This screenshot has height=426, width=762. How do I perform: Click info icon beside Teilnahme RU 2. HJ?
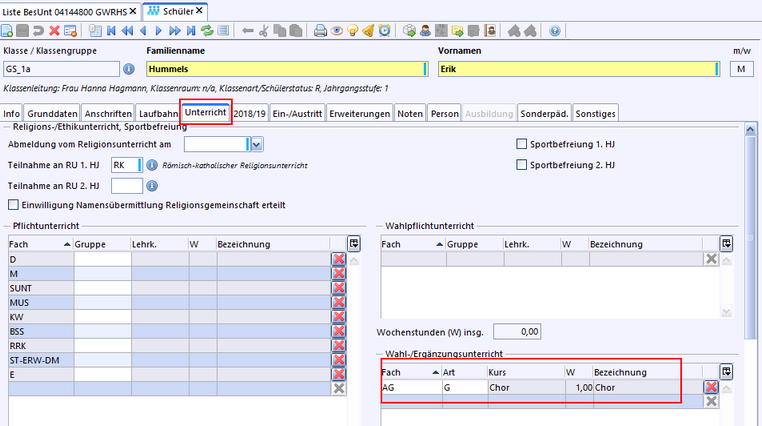point(152,186)
